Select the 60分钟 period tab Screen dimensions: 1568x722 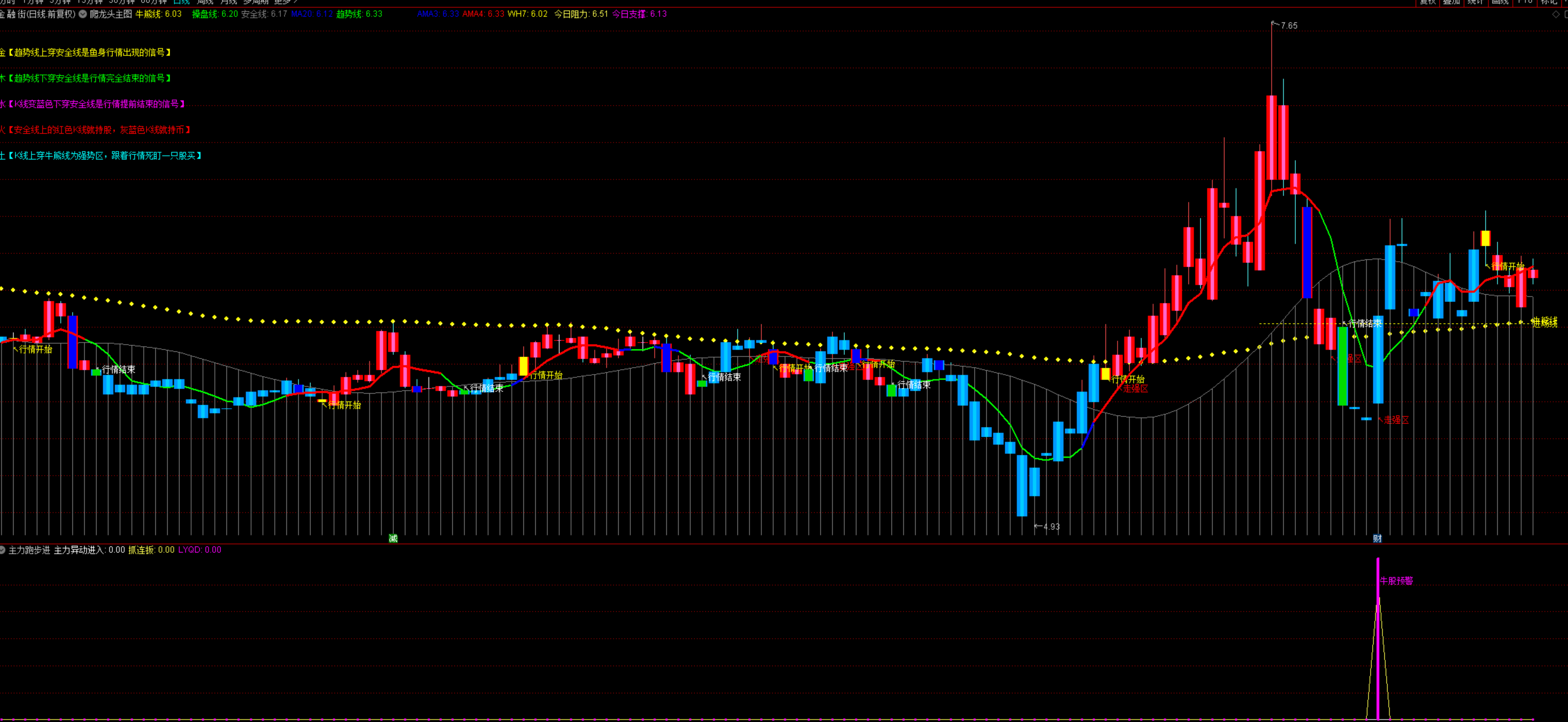(x=153, y=2)
